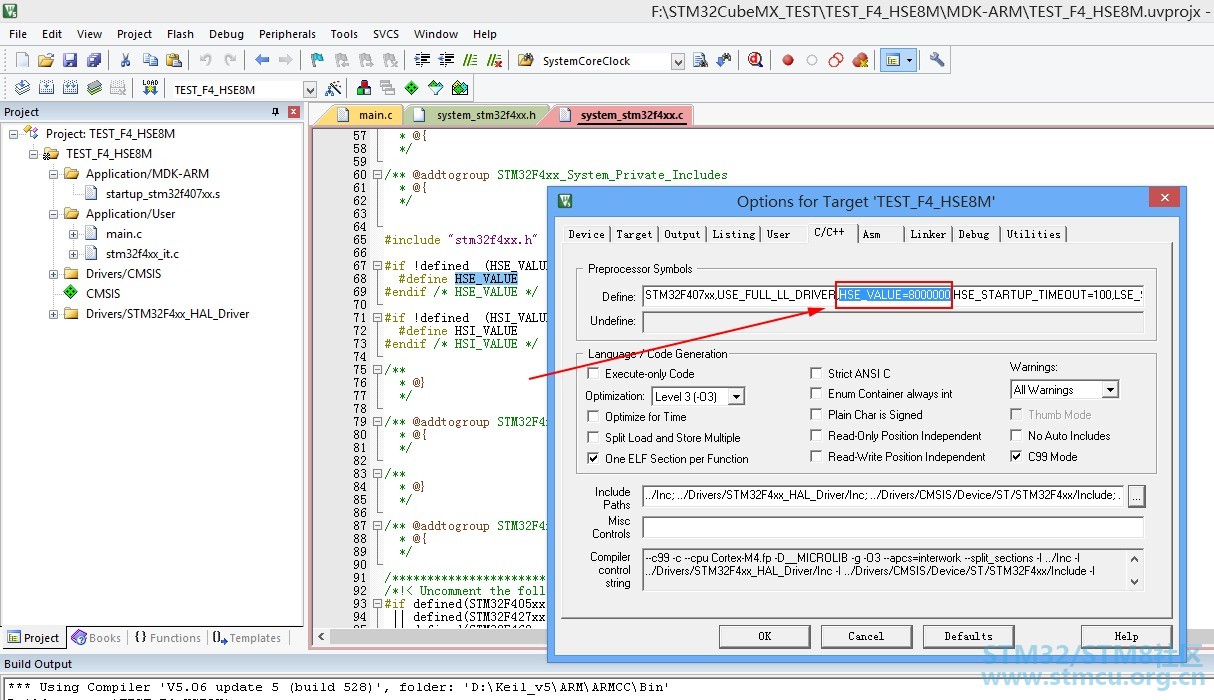
Task: Click the Rebuild all target files icon
Action: [70, 88]
